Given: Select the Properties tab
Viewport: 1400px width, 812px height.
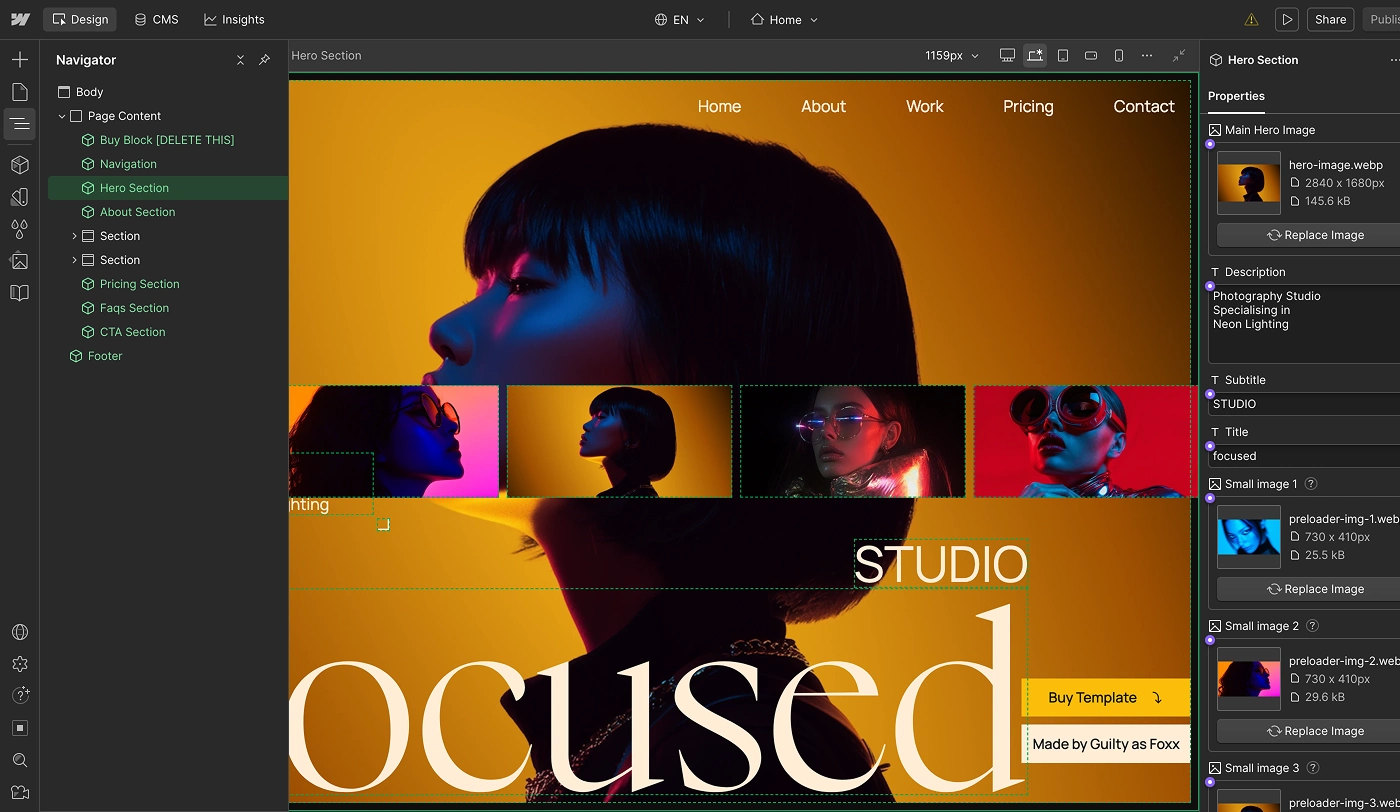Looking at the screenshot, I should [1236, 96].
